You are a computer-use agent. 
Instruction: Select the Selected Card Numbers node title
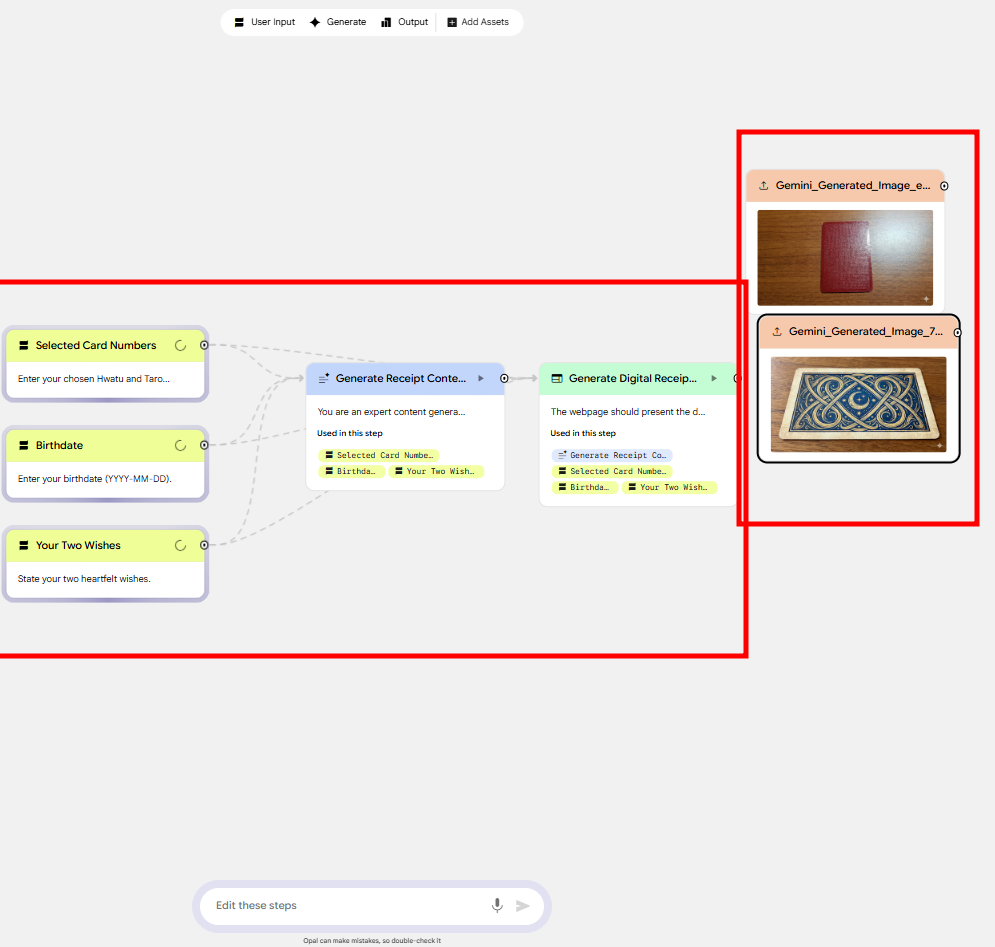point(96,345)
